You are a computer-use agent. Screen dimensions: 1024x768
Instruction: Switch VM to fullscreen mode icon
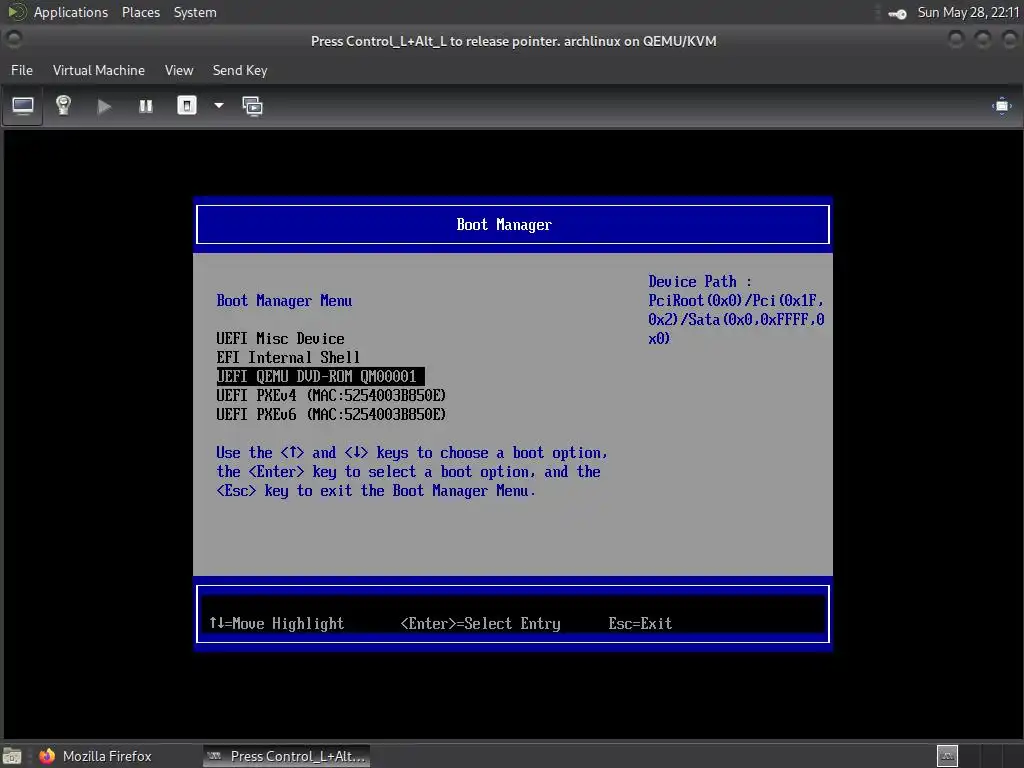[1002, 106]
